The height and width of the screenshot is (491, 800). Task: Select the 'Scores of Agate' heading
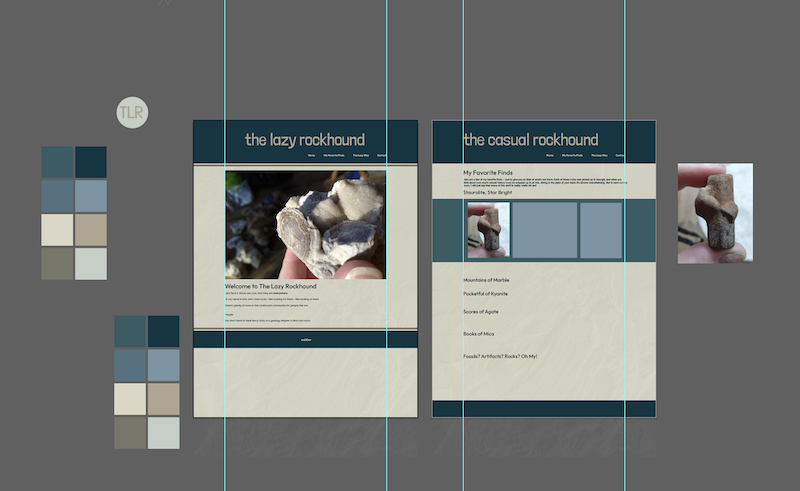tap(481, 311)
